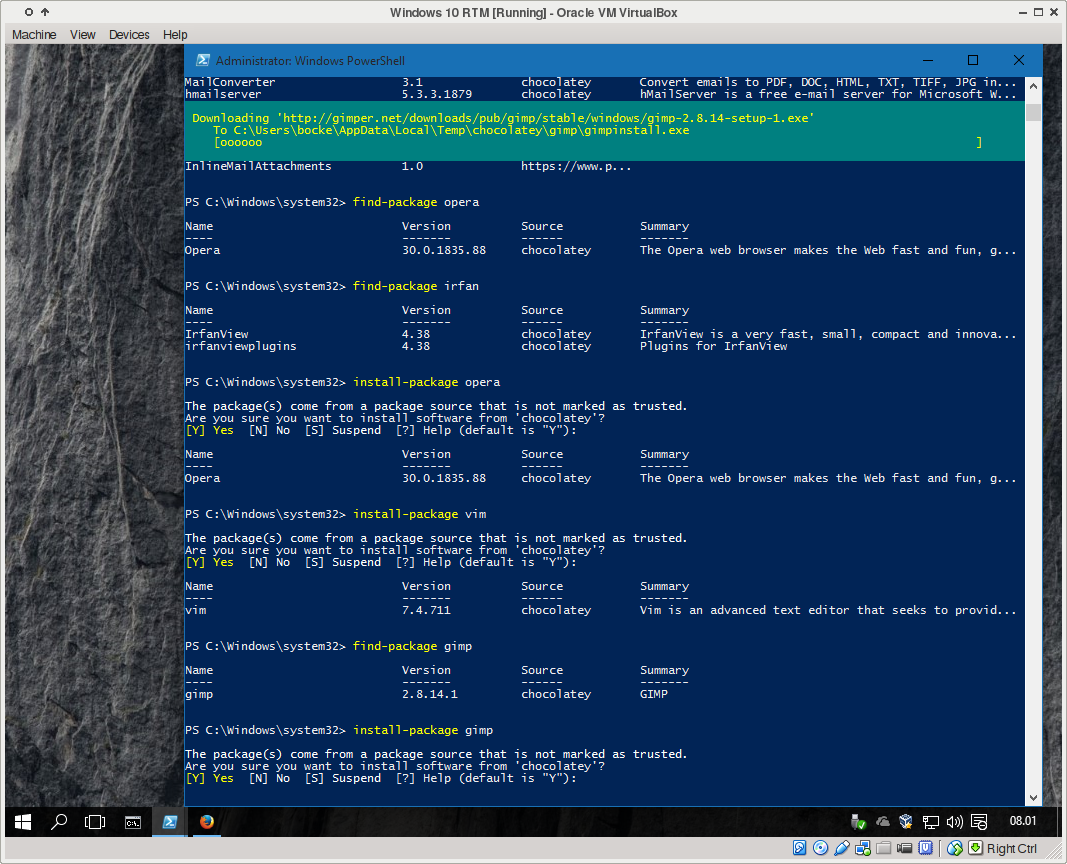Open the volume speaker tray icon
This screenshot has height=864, width=1067.
[x=954, y=822]
